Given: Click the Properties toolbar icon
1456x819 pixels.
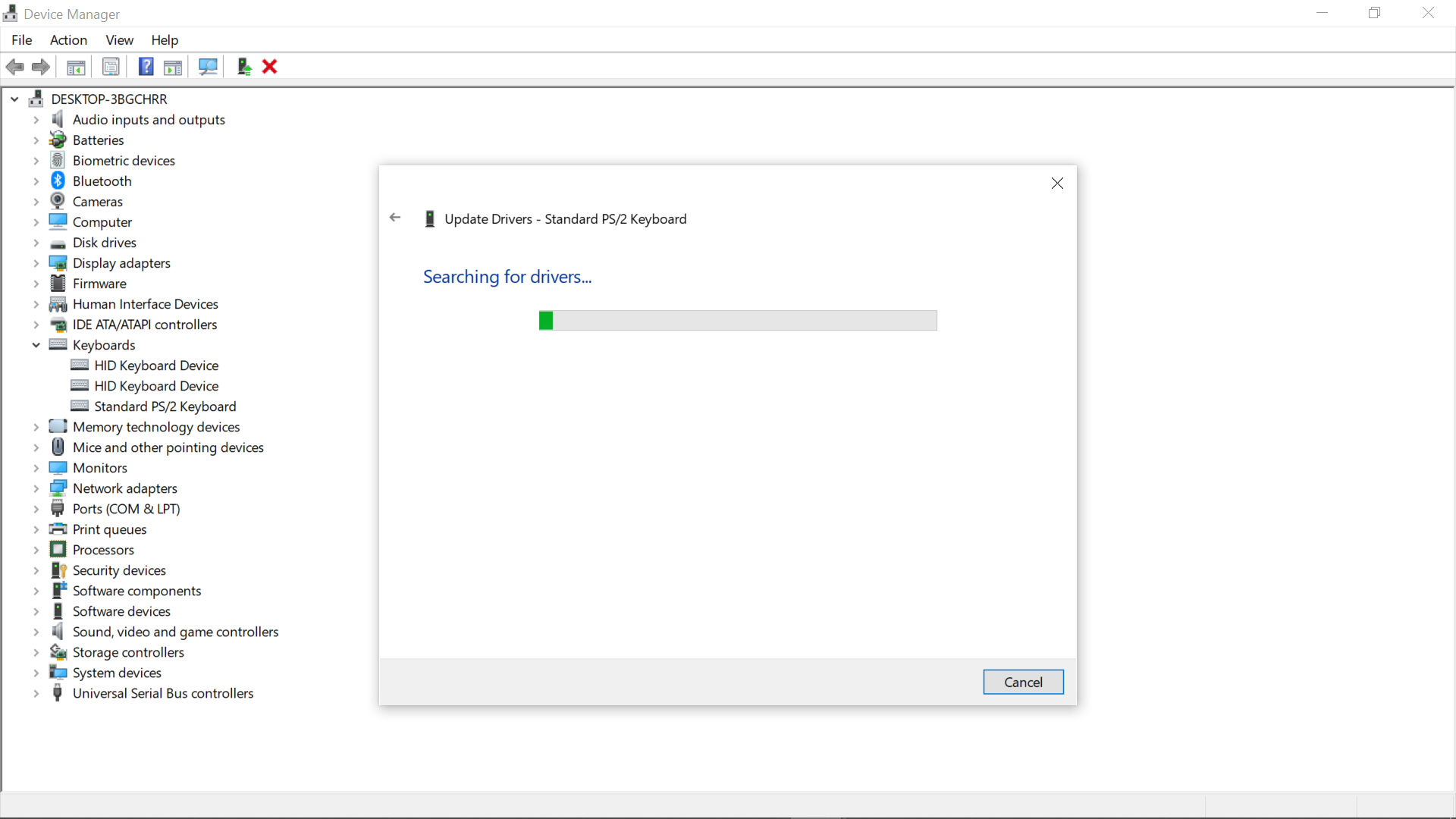Looking at the screenshot, I should 111,67.
